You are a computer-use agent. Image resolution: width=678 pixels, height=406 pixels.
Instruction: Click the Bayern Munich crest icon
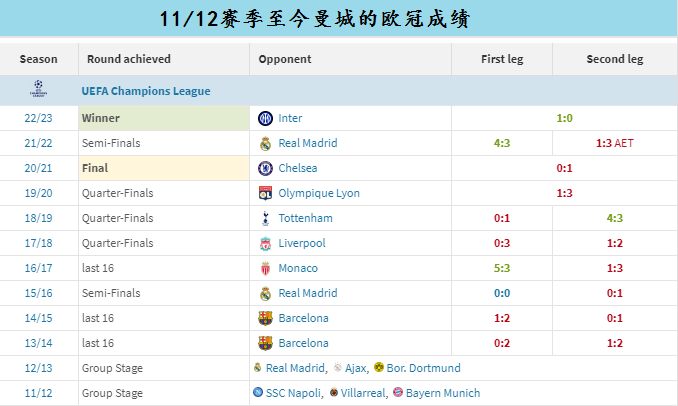tap(398, 393)
